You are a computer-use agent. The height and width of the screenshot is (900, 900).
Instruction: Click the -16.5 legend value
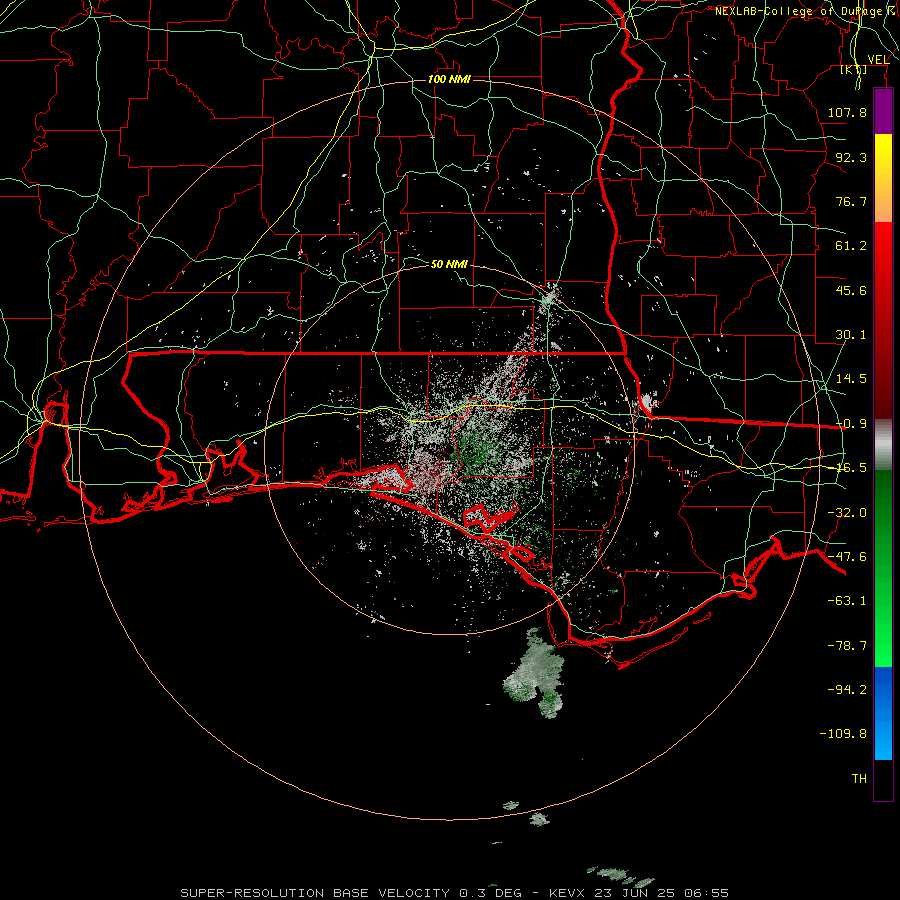click(x=851, y=468)
